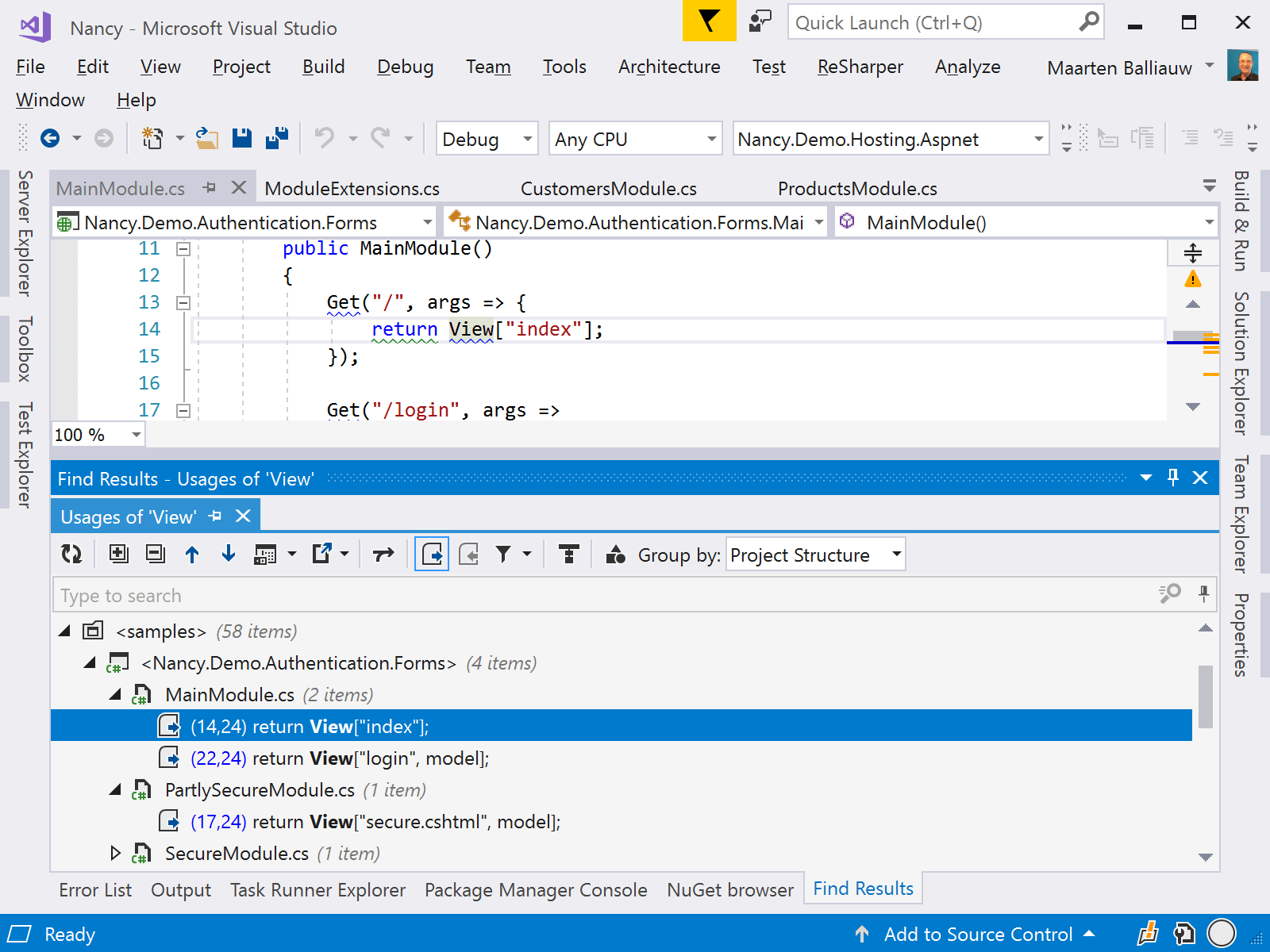Toggle auto-hide pin on Find Results window

pos(1173,478)
